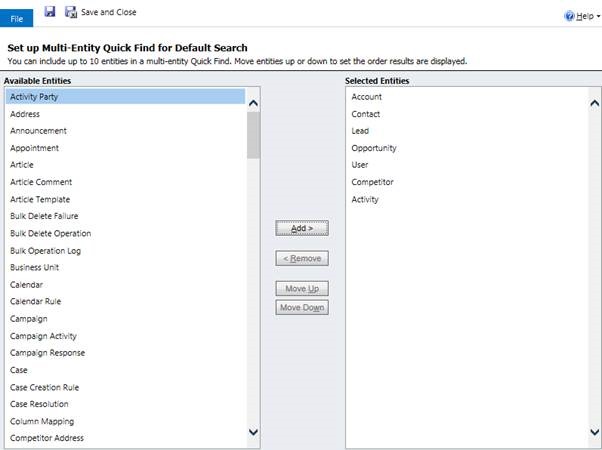The image size is (602, 450).
Task: Select Opportunity in Selected Entities
Action: click(x=374, y=148)
